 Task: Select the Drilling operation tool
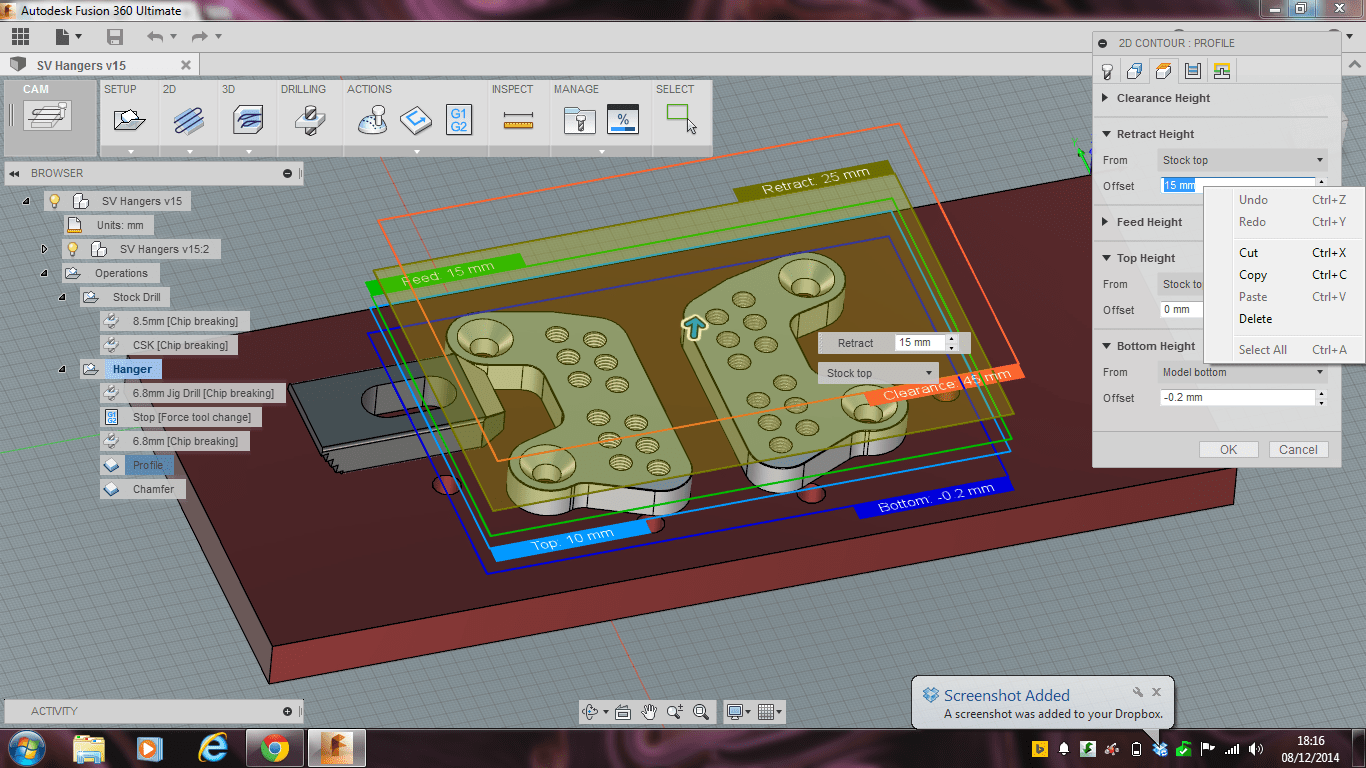[309, 121]
